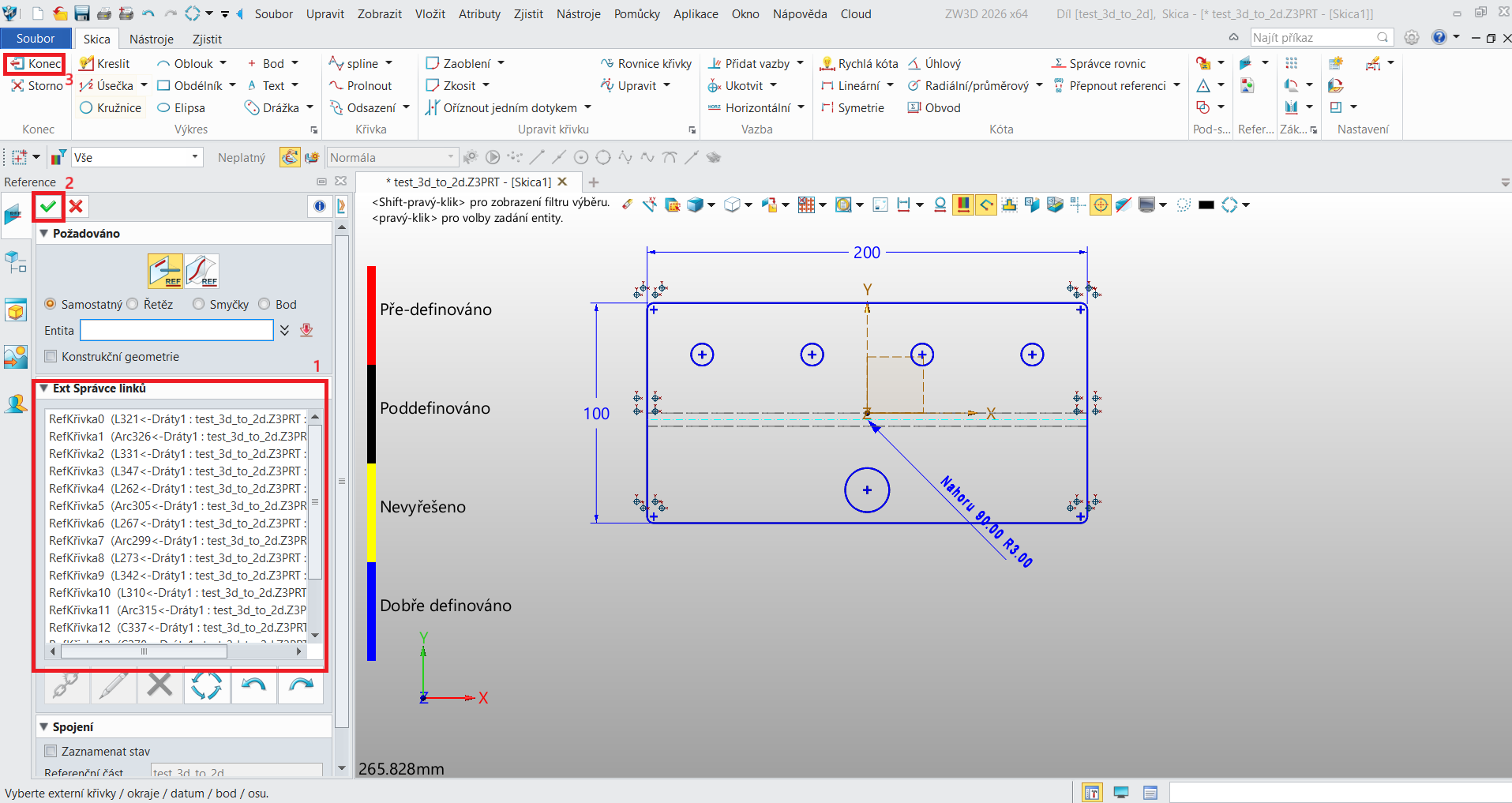Switch to the Zjistit ribbon tab
The image size is (1512, 803).
[x=207, y=39]
